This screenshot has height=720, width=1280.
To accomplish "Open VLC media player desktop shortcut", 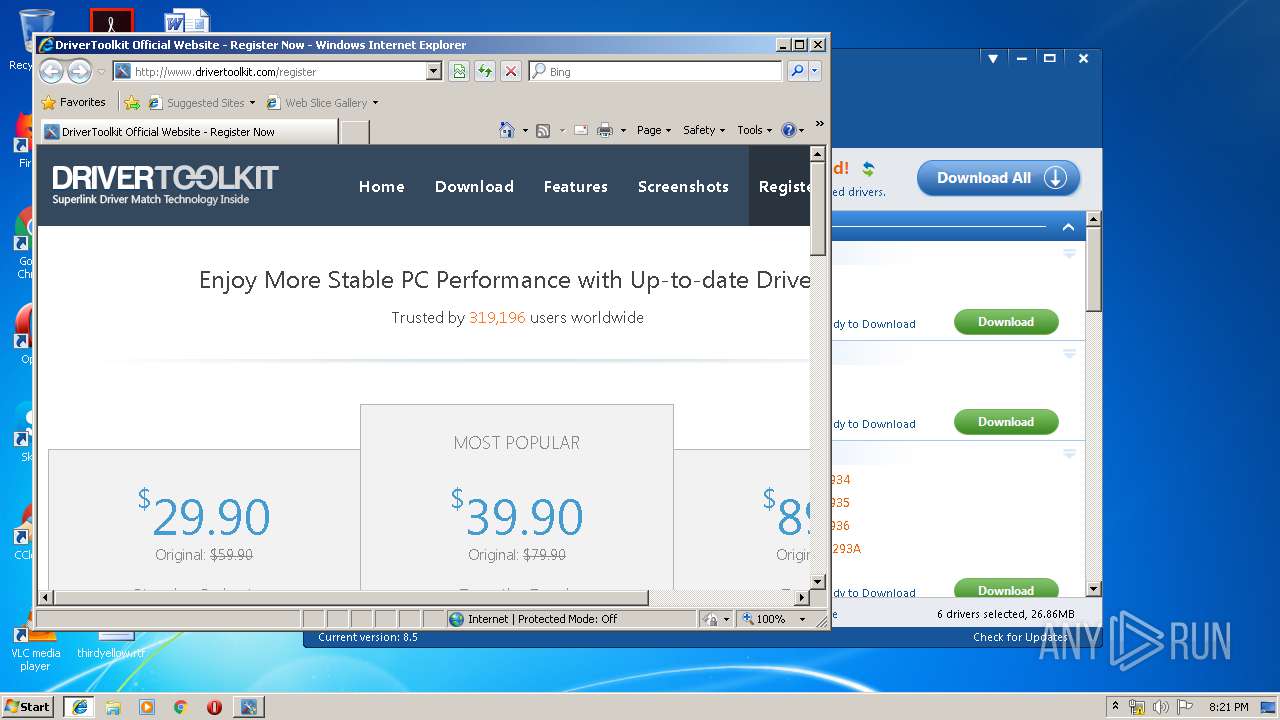I will [35, 645].
